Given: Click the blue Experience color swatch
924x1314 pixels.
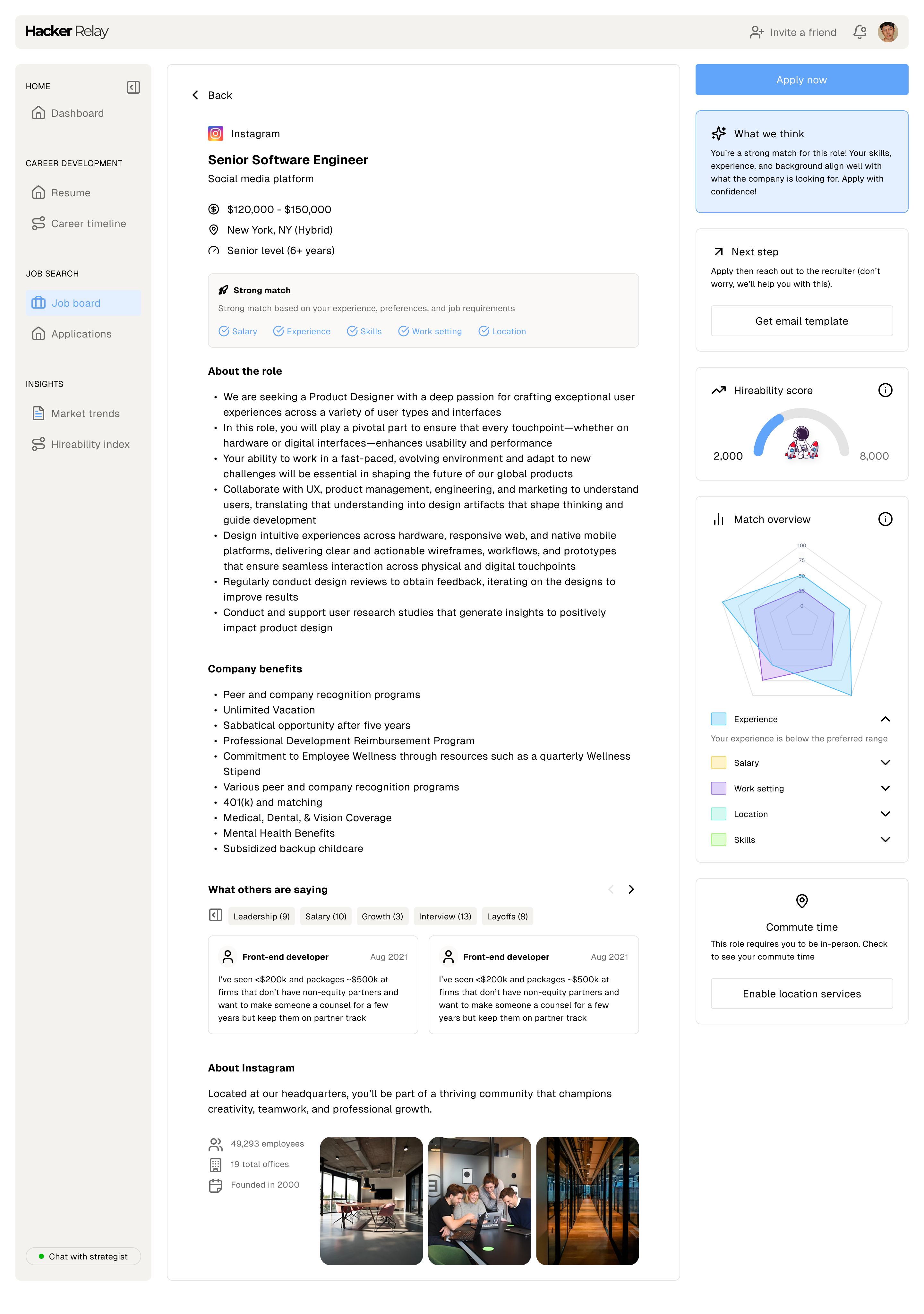Looking at the screenshot, I should [x=718, y=719].
